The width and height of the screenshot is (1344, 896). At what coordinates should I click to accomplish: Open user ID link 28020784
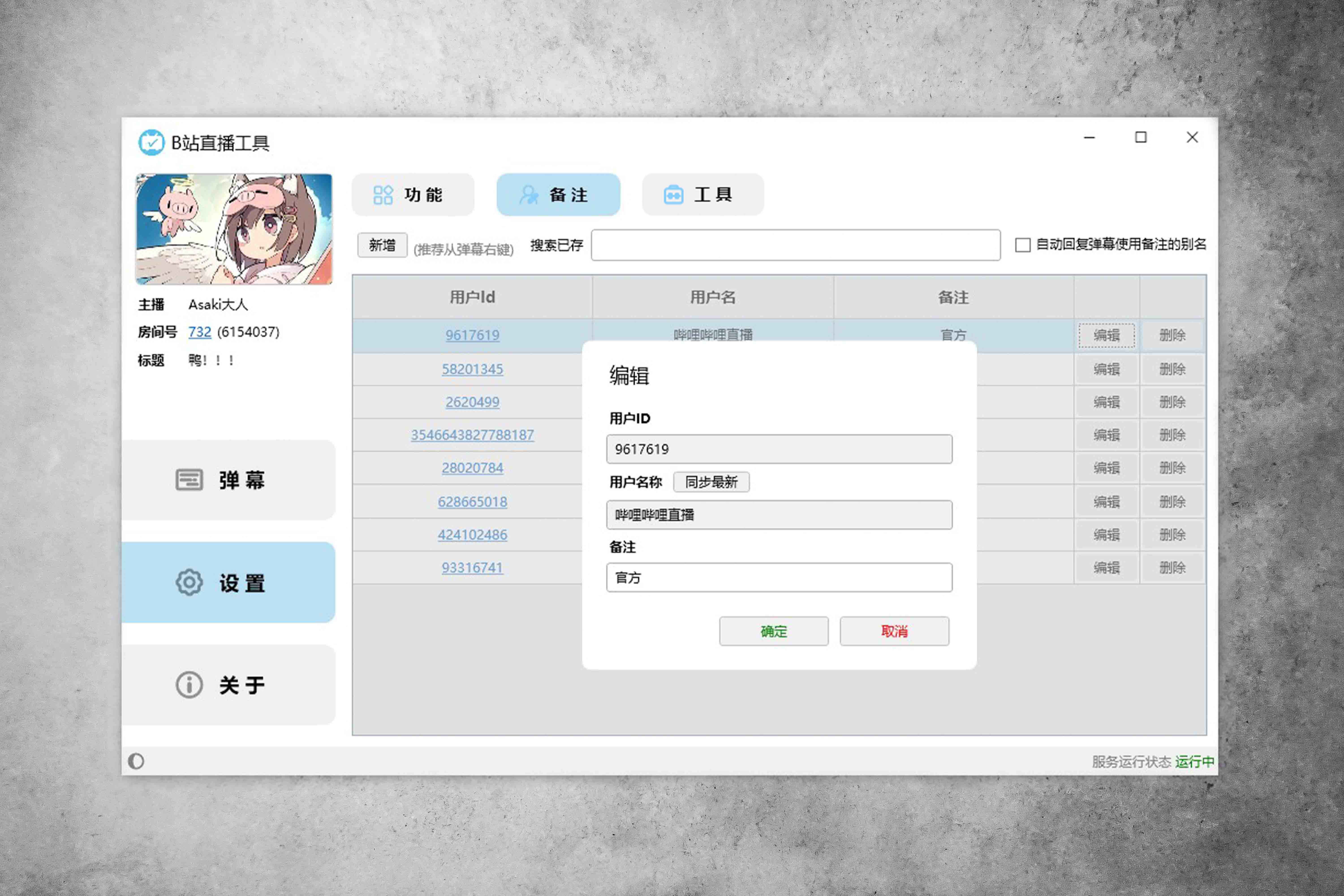click(473, 468)
